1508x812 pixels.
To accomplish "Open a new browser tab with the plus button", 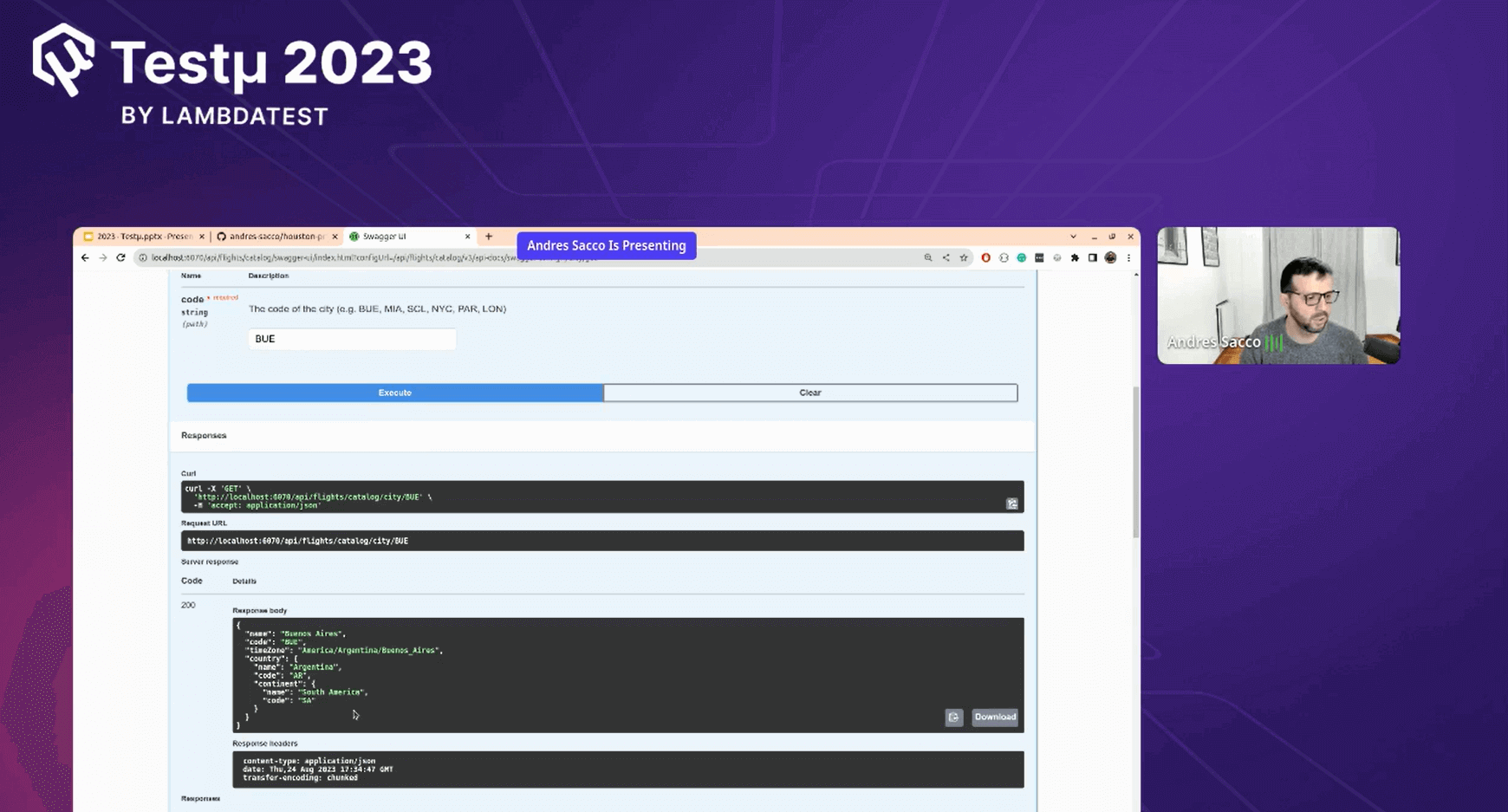I will coord(488,236).
